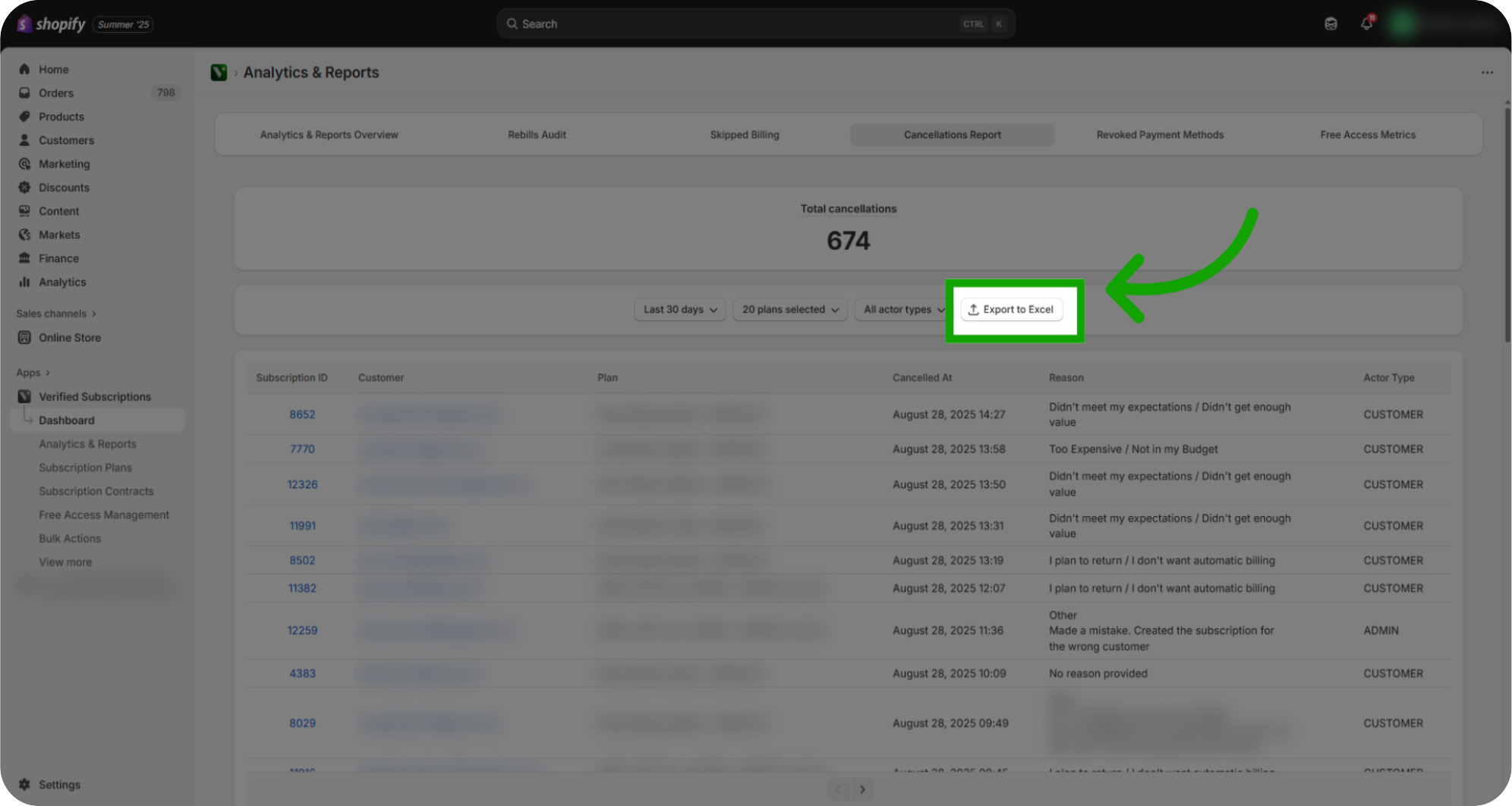Open the Orders inbox icon
Image resolution: width=1512 pixels, height=806 pixels.
pos(24,93)
